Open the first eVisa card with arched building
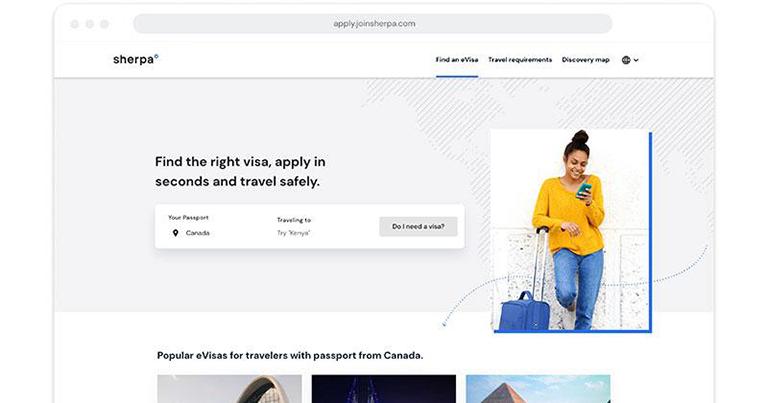Image resolution: width=768 pixels, height=403 pixels. pyautogui.click(x=229, y=389)
